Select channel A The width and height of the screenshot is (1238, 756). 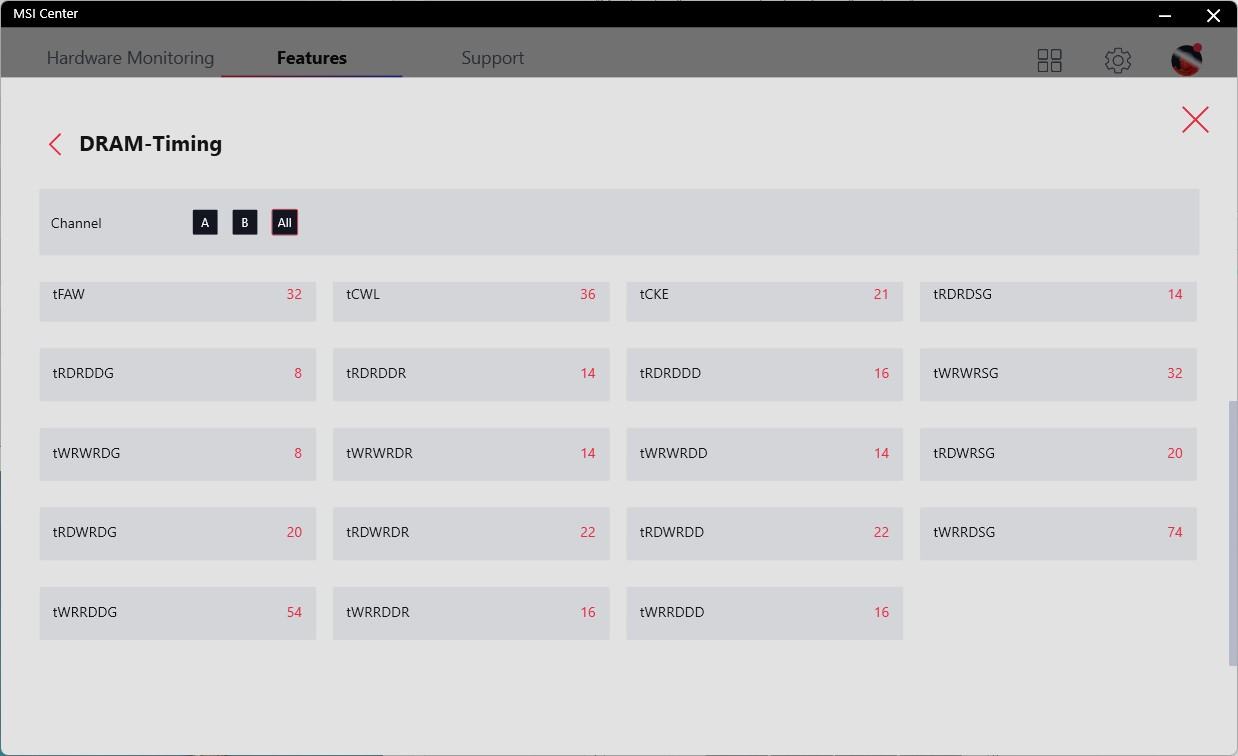205,222
